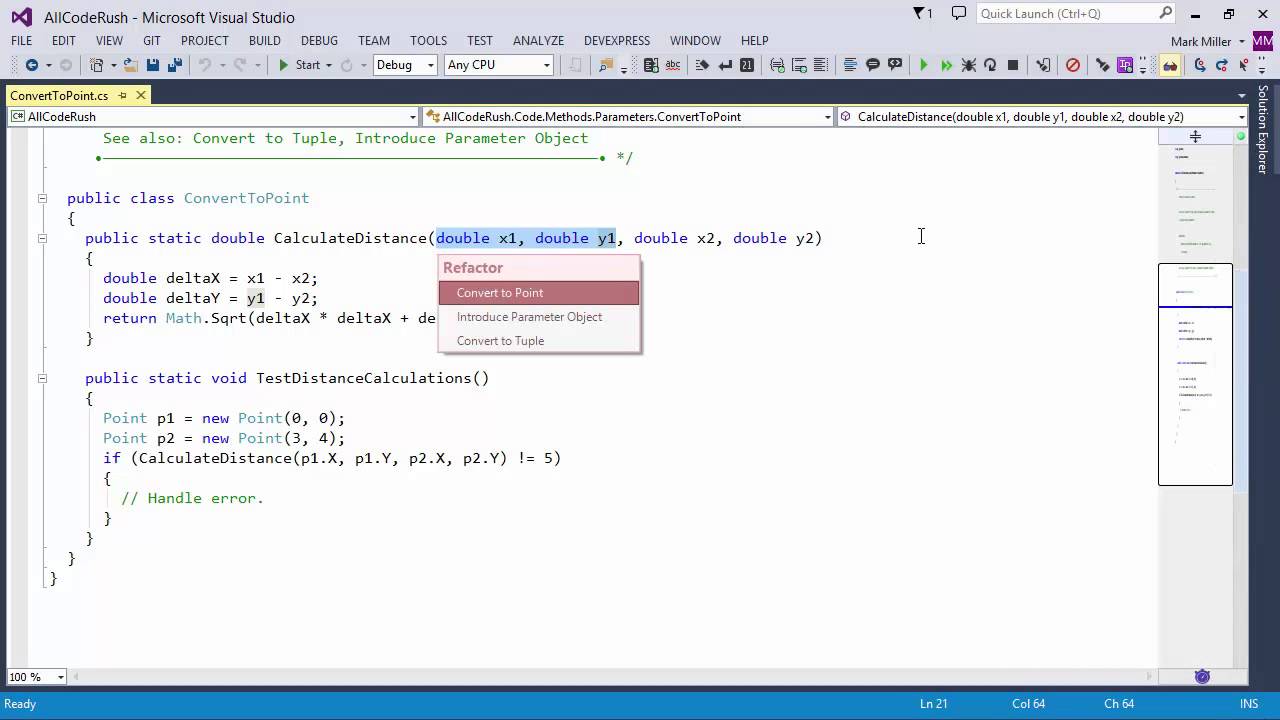Screen dimensions: 1280x720
Task: Click the purple CodeRush icon below editor
Action: pyautogui.click(x=1202, y=677)
